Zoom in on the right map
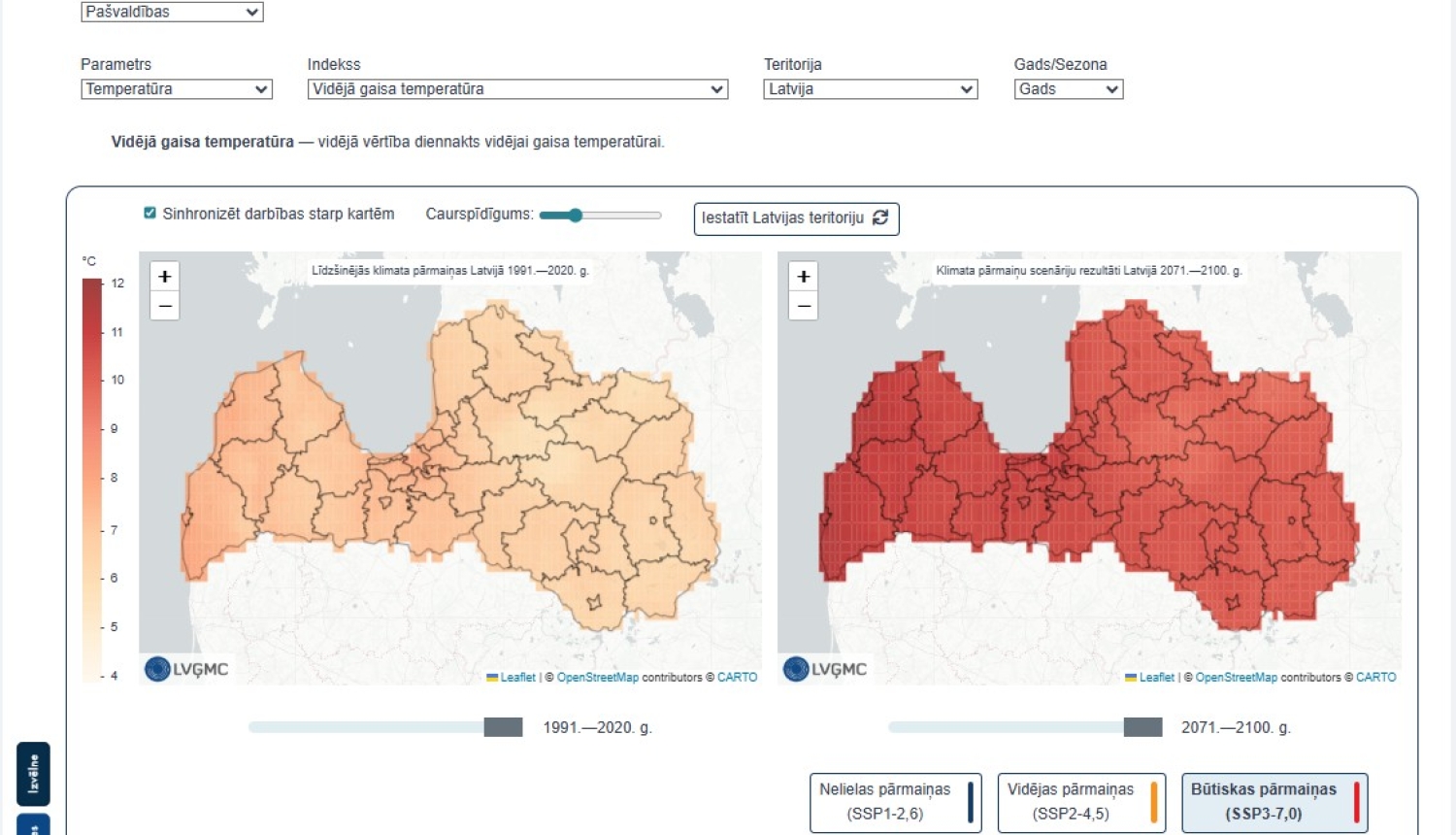 point(804,277)
